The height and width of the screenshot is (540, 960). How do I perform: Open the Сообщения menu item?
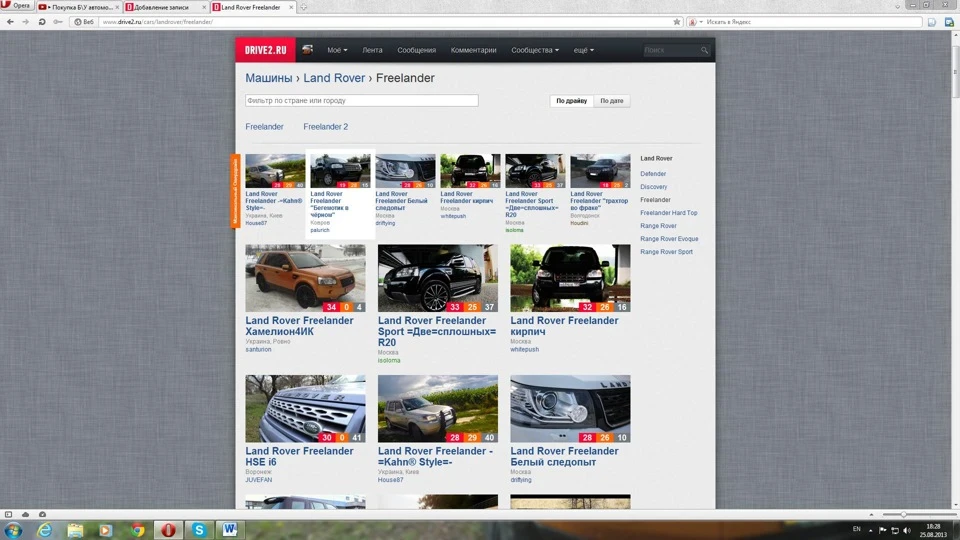(x=416, y=50)
